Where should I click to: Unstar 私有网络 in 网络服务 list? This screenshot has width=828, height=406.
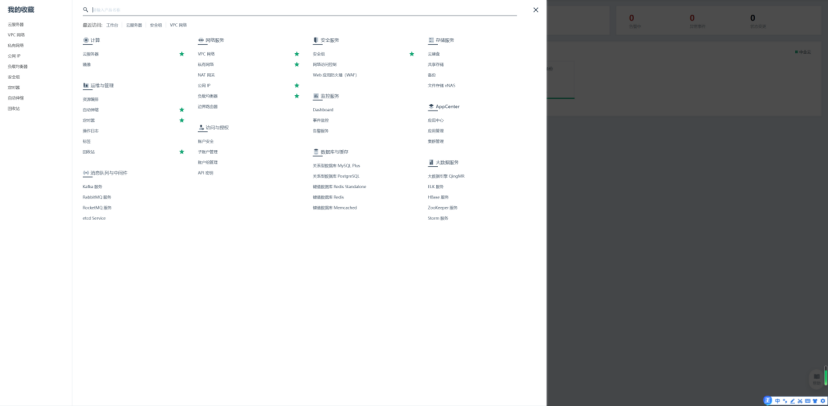(x=297, y=64)
